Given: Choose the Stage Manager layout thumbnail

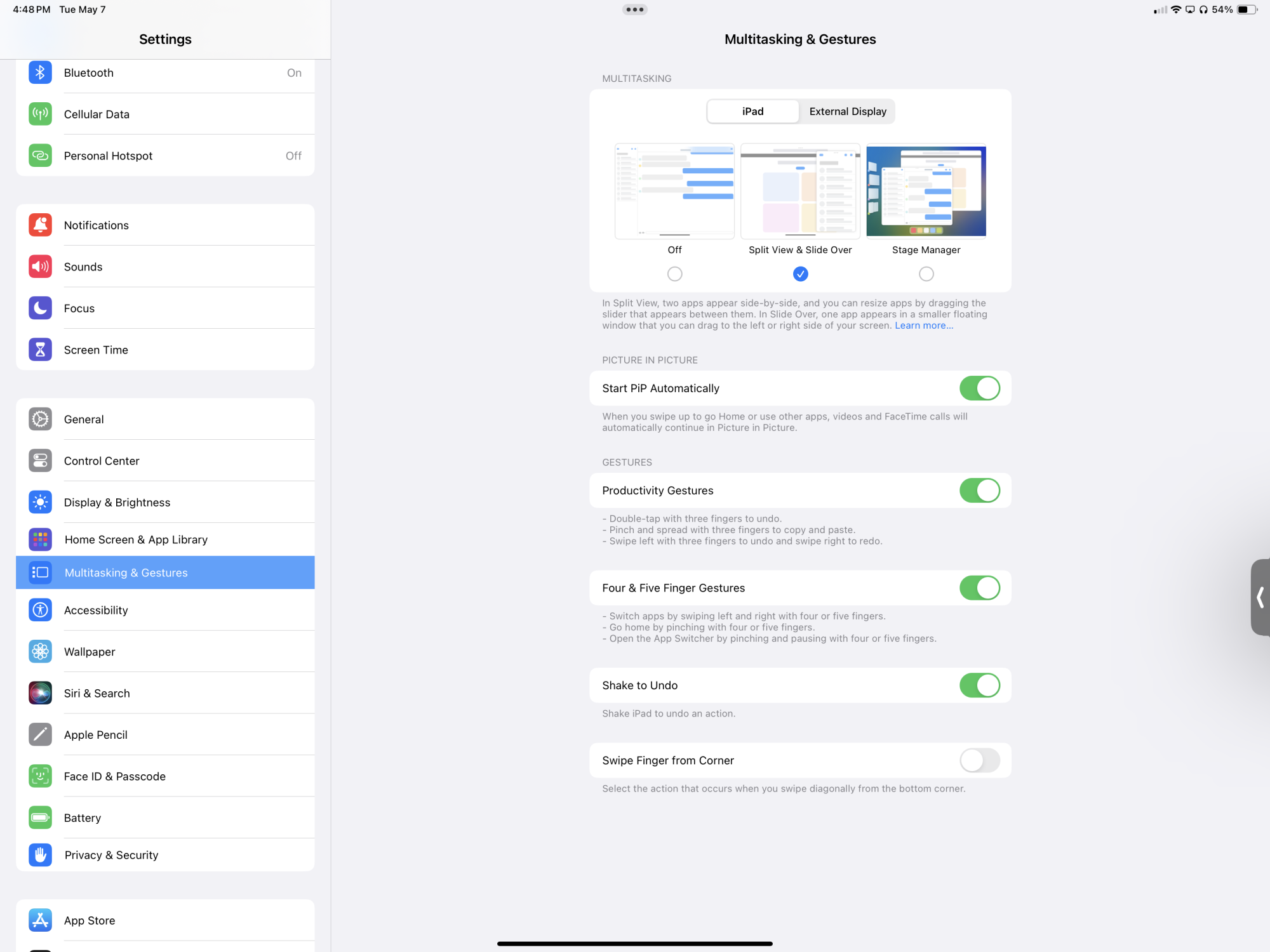Looking at the screenshot, I should tap(926, 191).
